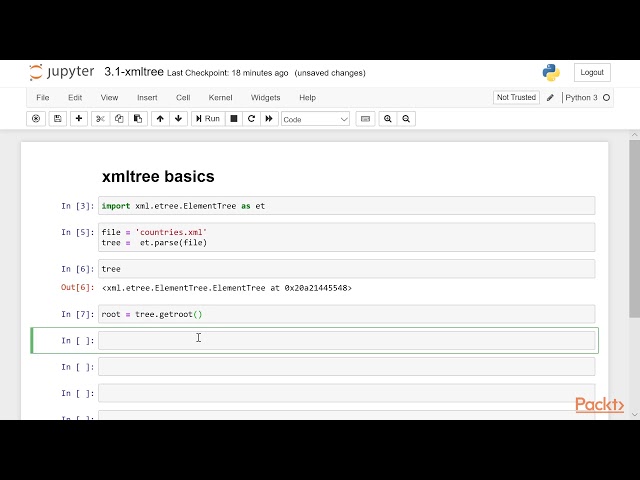Click the third empty code cell from the top
The image size is (640, 480).
pyautogui.click(x=347, y=393)
